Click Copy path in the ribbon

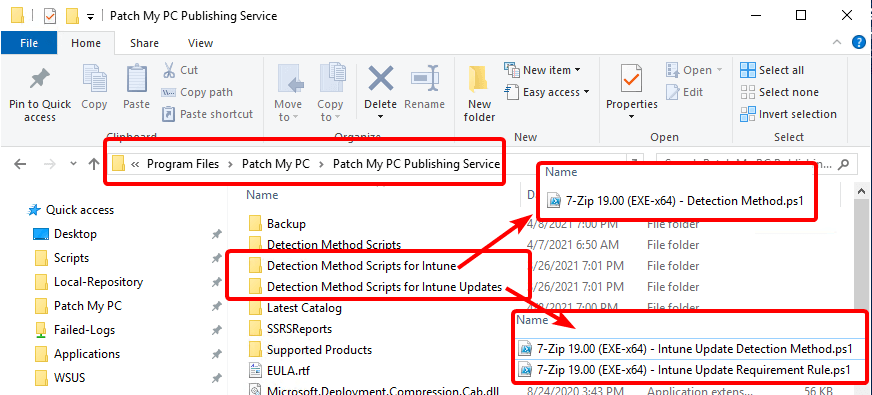pyautogui.click(x=197, y=92)
